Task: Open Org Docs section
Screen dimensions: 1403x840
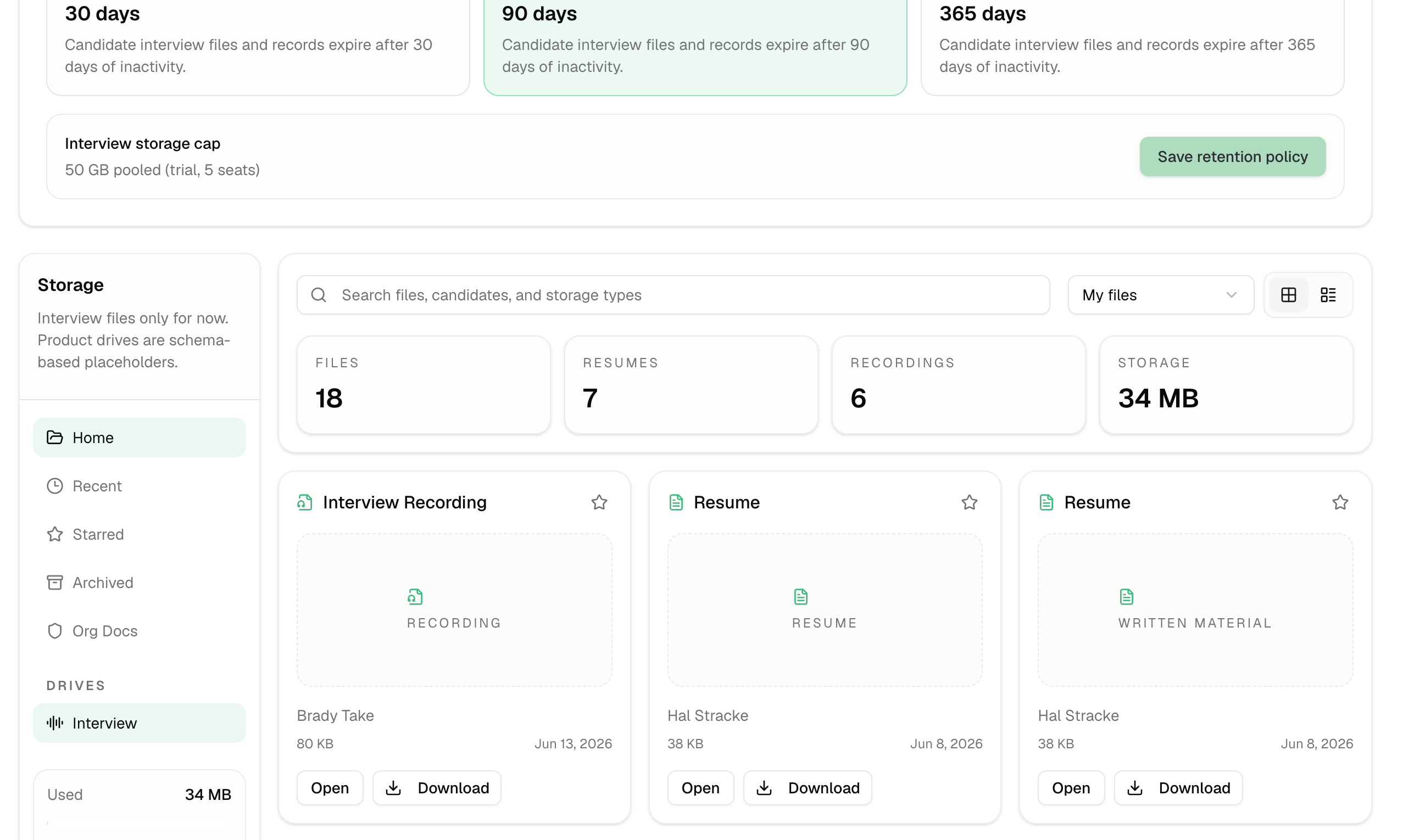Action: [140, 631]
